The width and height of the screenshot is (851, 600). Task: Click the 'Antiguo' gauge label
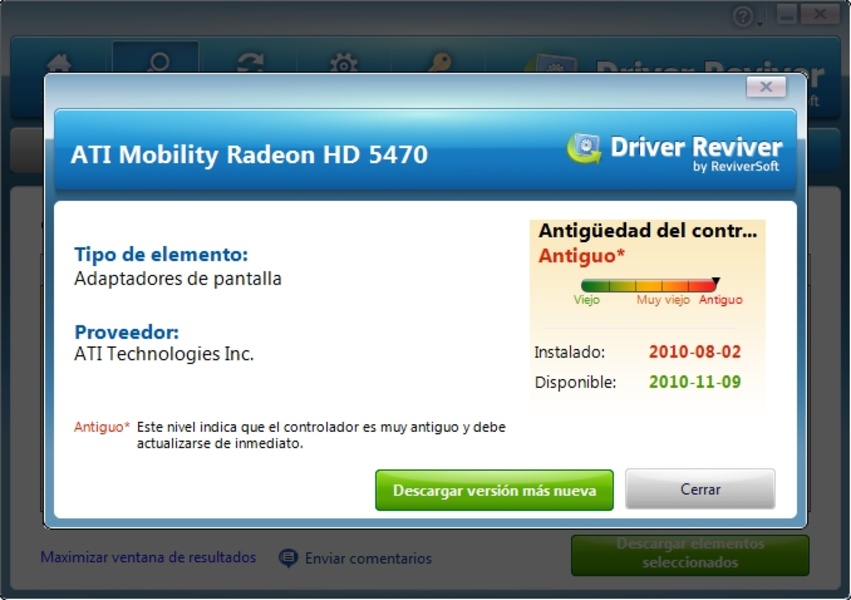click(x=720, y=299)
